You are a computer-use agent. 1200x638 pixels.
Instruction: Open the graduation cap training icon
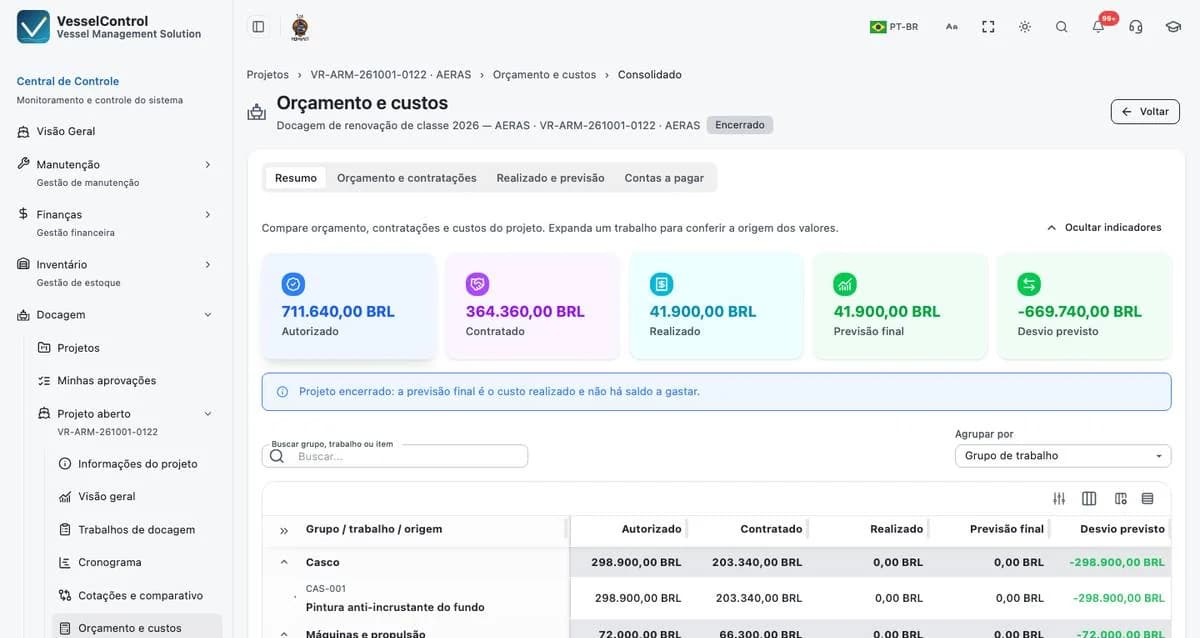point(1173,27)
